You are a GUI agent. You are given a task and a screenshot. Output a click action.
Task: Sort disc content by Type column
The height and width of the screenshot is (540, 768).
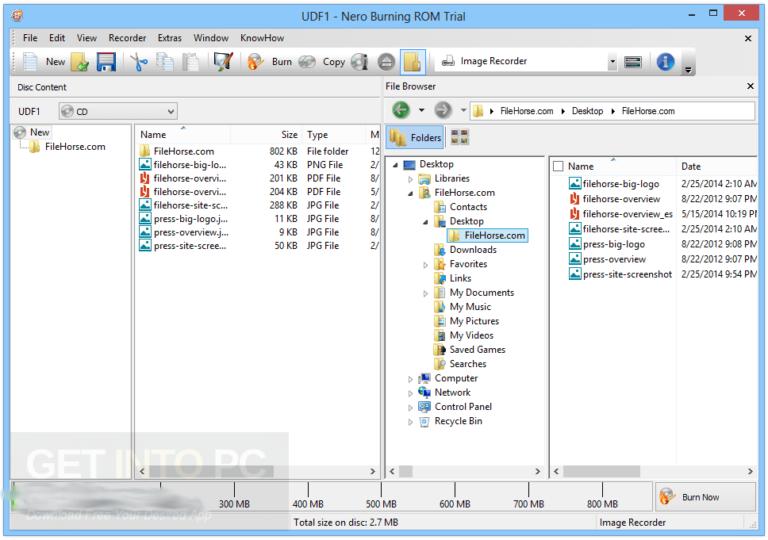click(x=317, y=135)
